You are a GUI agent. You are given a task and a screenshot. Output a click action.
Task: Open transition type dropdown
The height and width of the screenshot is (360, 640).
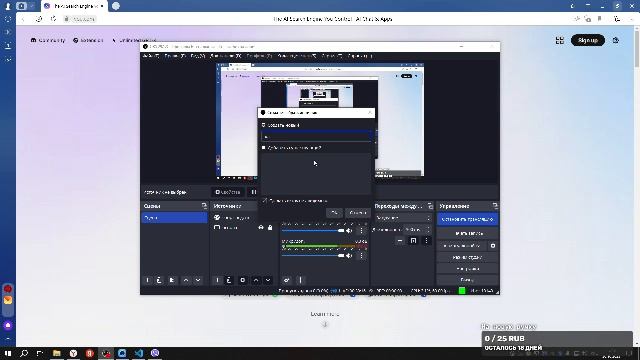click(x=402, y=218)
